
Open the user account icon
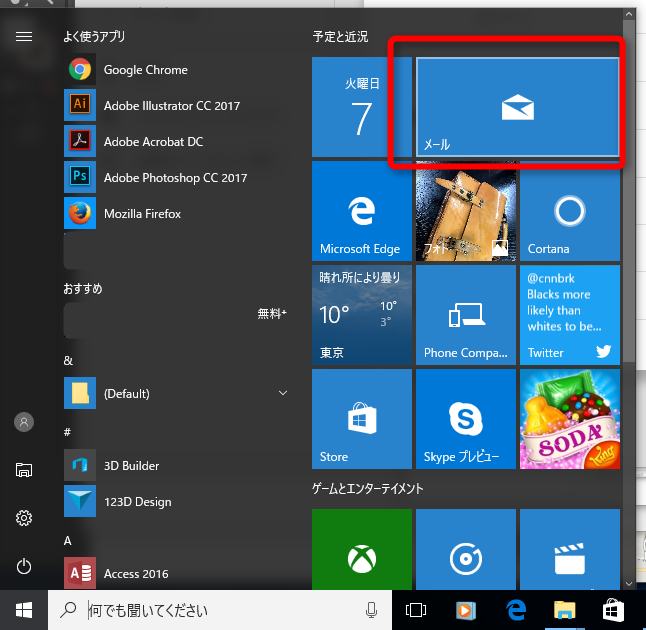pos(24,422)
